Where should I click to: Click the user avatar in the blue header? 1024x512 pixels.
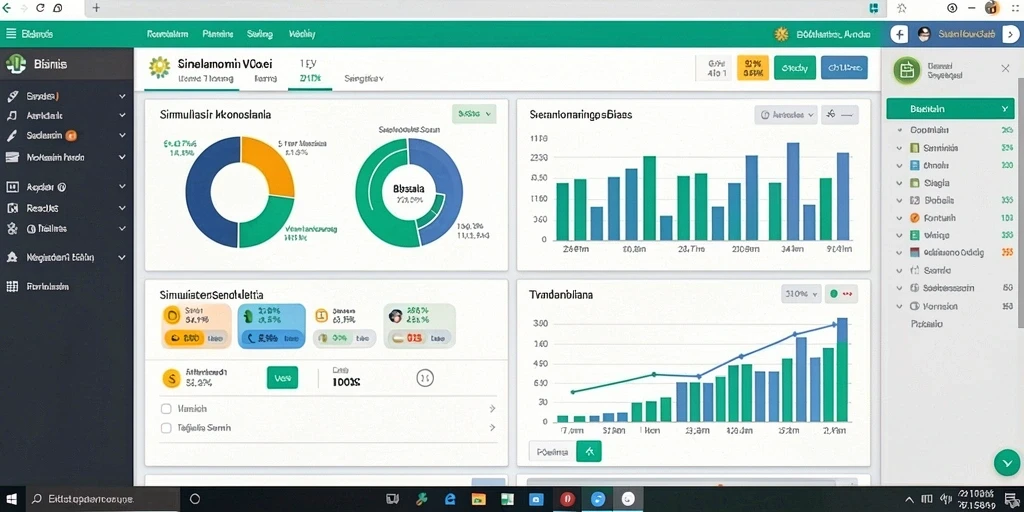point(923,35)
